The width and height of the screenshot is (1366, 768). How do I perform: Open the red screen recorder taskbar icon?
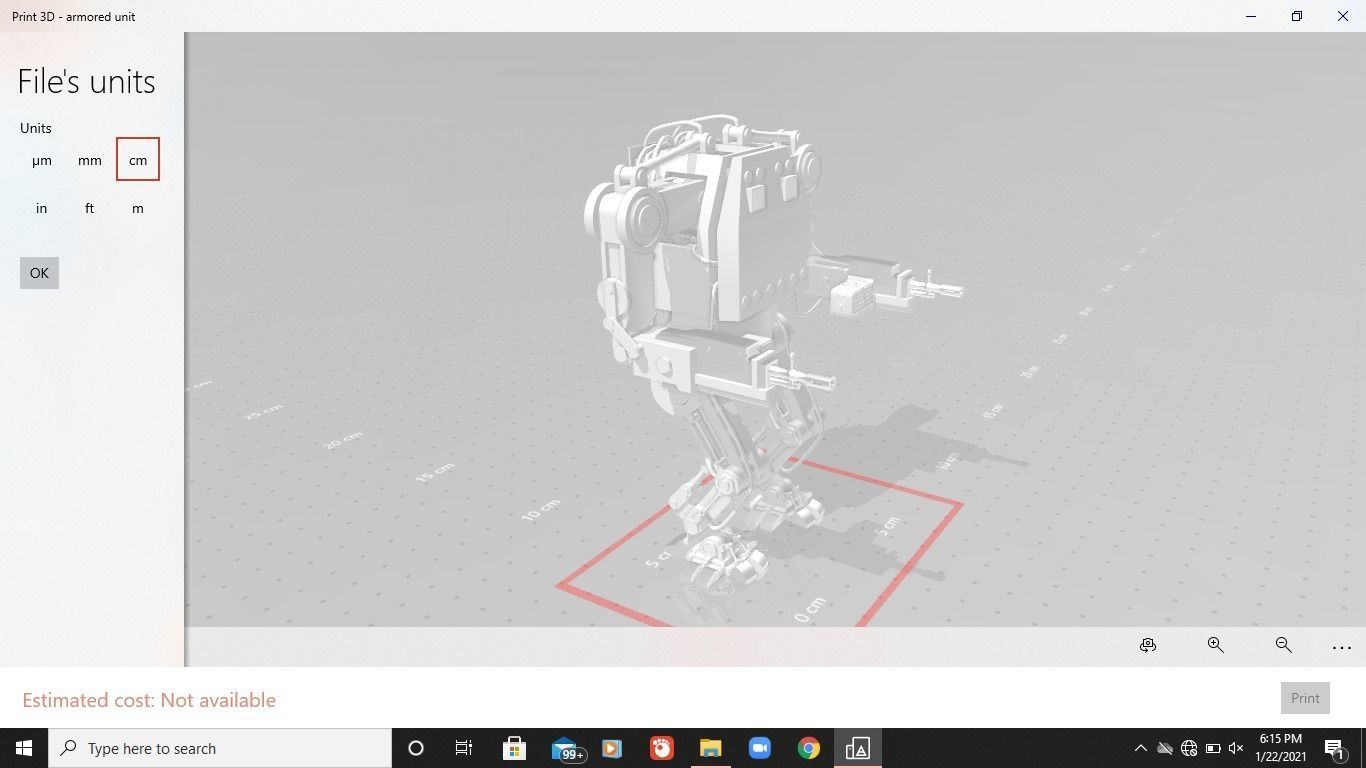tap(661, 748)
